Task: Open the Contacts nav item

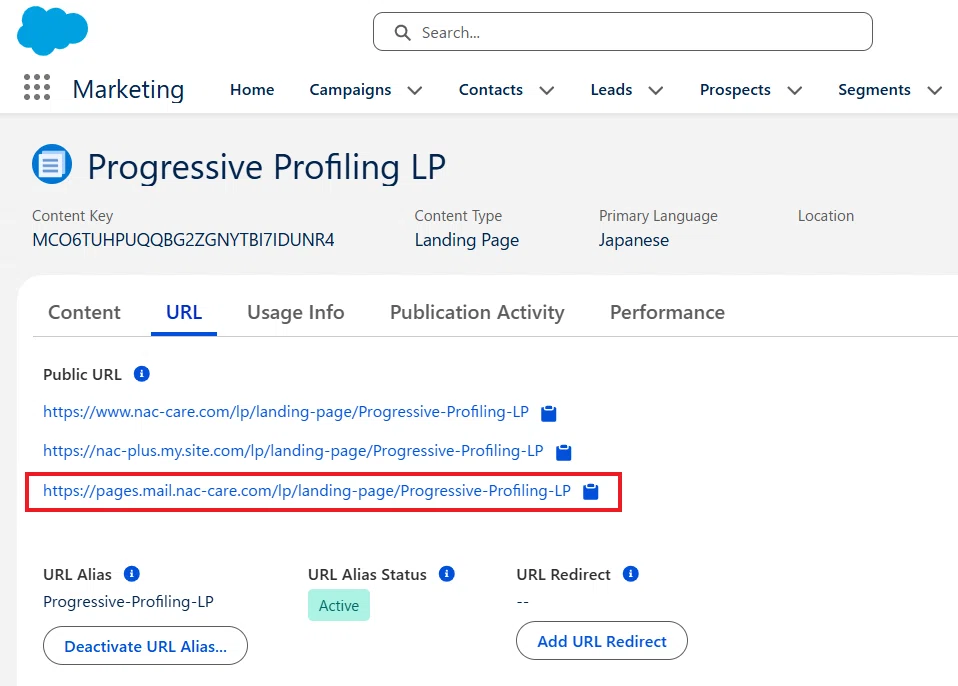Action: pos(491,90)
